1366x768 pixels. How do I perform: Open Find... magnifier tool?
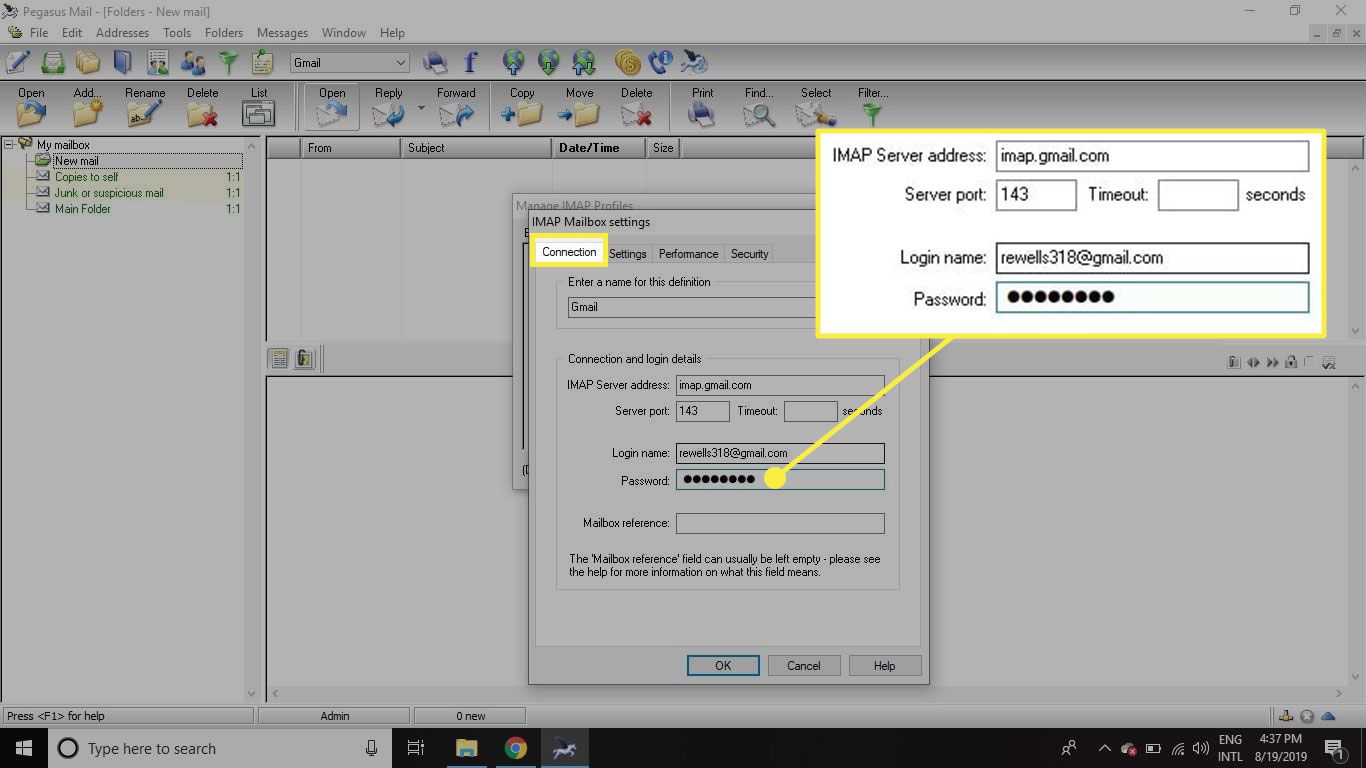point(759,106)
